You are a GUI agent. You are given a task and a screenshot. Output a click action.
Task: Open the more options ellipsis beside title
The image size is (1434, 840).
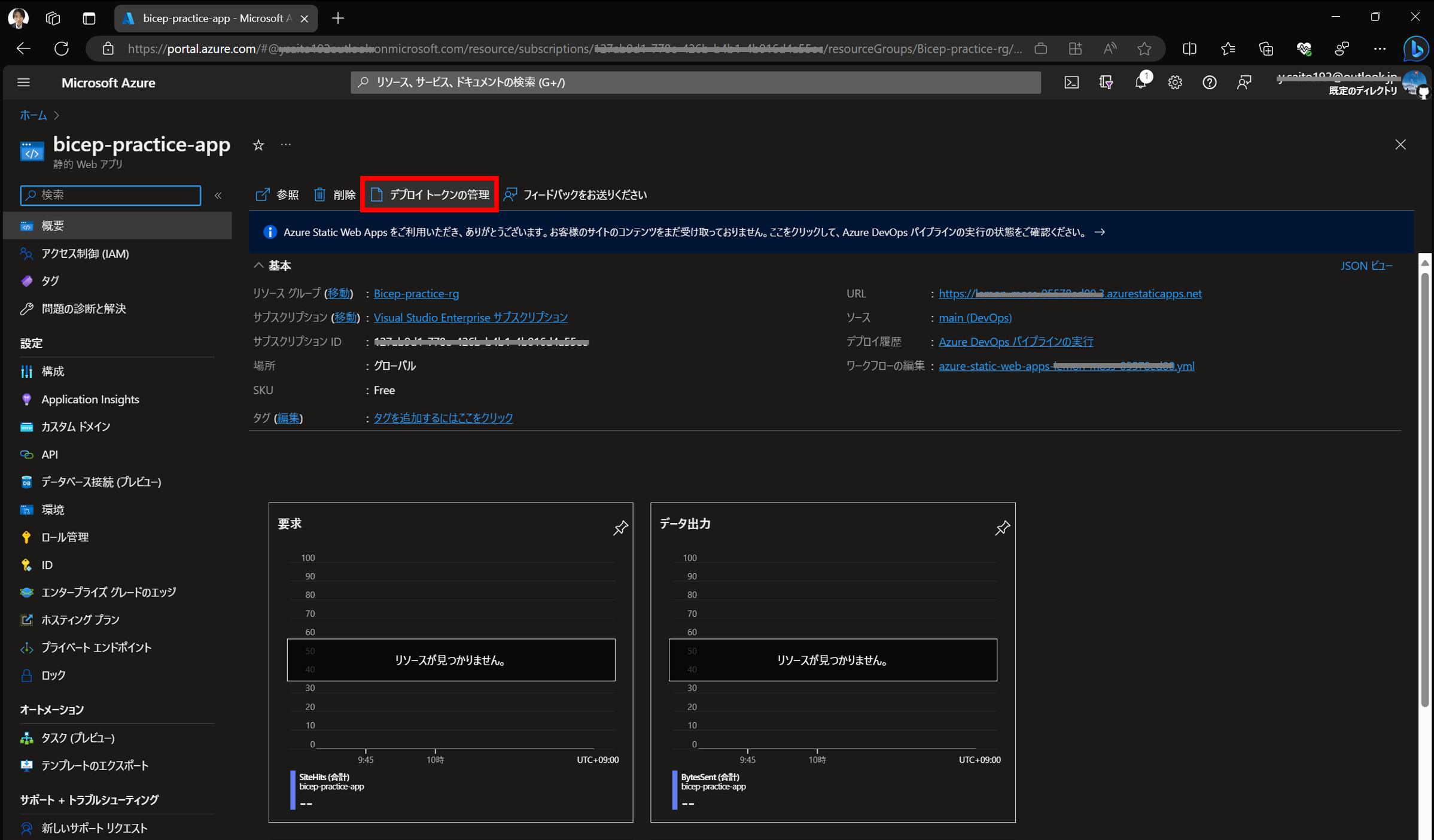[x=286, y=145]
